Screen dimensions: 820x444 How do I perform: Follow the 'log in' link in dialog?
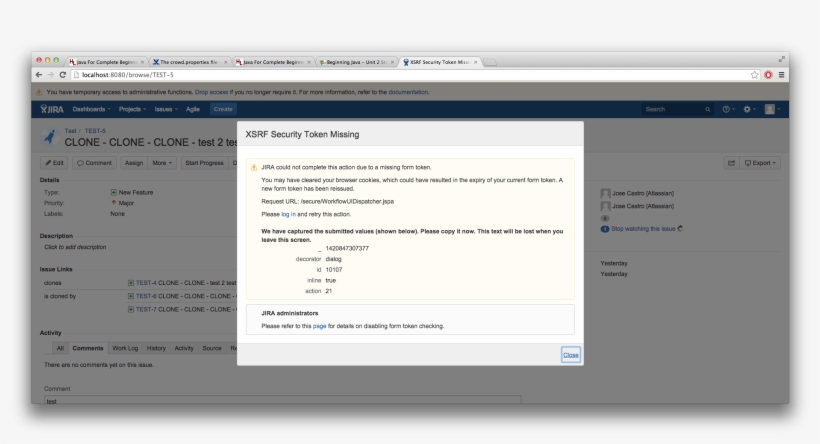pyautogui.click(x=287, y=214)
